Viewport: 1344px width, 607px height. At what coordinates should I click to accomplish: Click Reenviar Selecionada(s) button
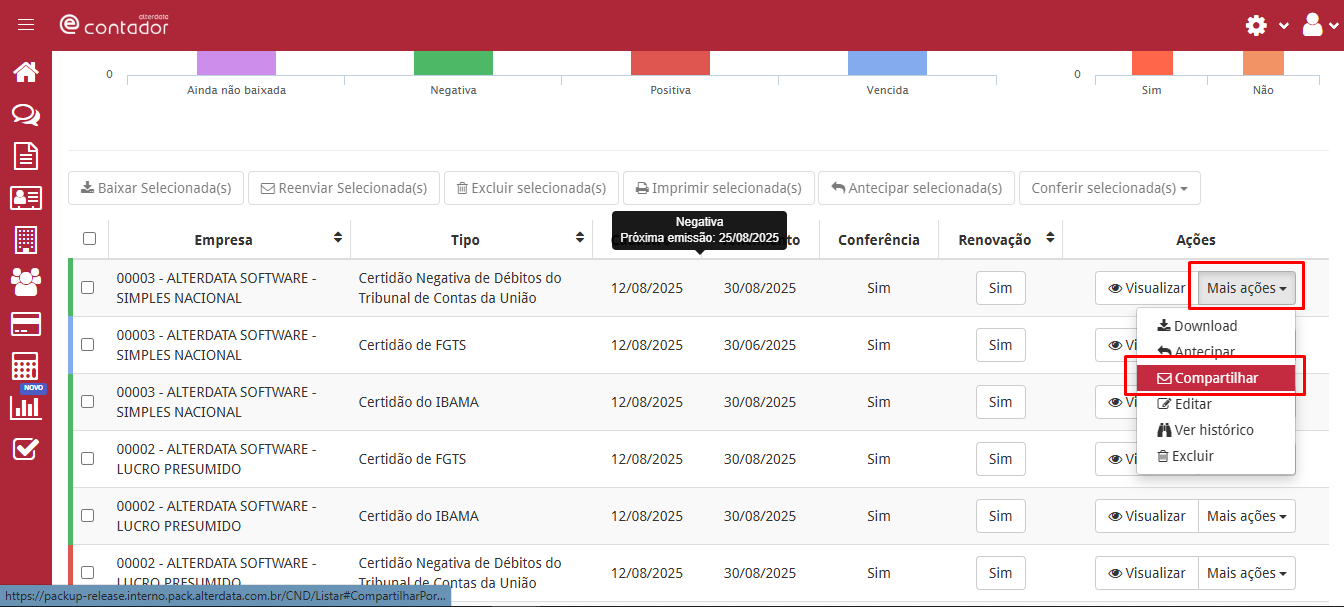point(344,188)
